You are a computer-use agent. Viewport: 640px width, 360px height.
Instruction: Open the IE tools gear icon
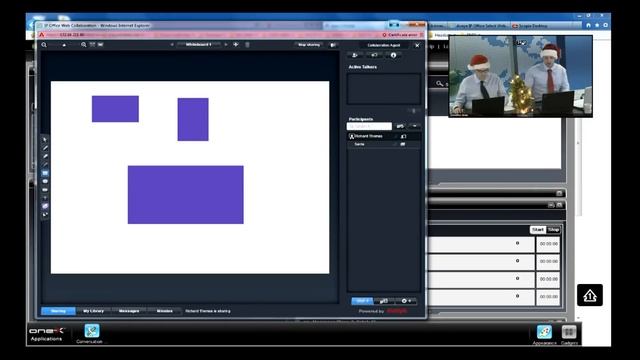[605, 25]
